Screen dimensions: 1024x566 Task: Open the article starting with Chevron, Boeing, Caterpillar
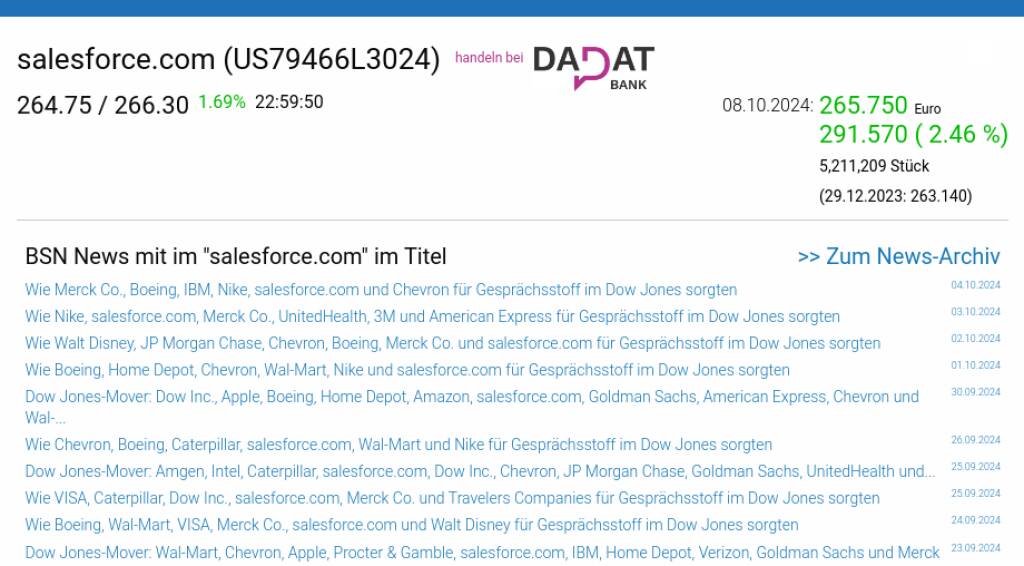tap(398, 444)
